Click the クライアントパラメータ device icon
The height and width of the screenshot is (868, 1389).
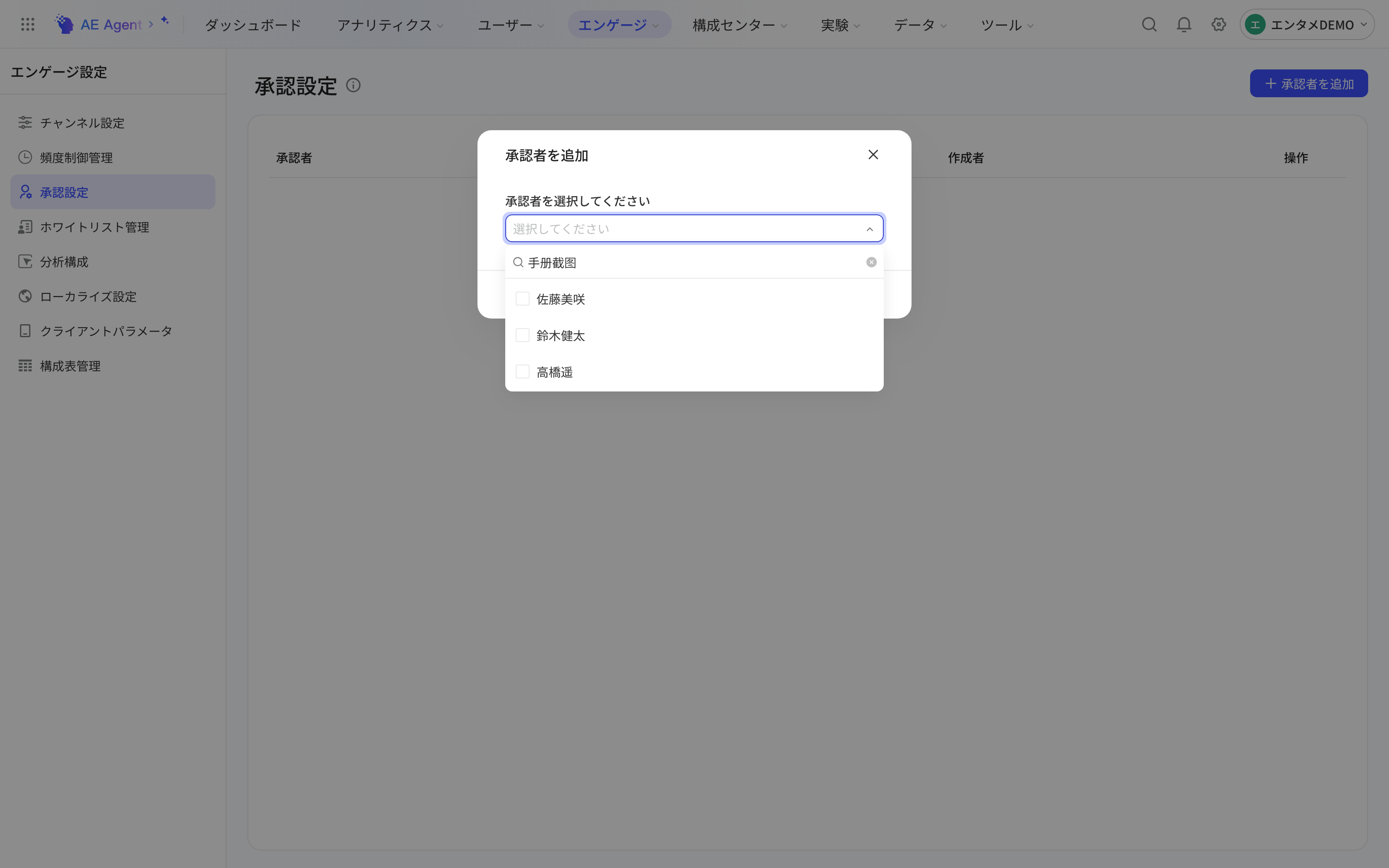click(25, 331)
